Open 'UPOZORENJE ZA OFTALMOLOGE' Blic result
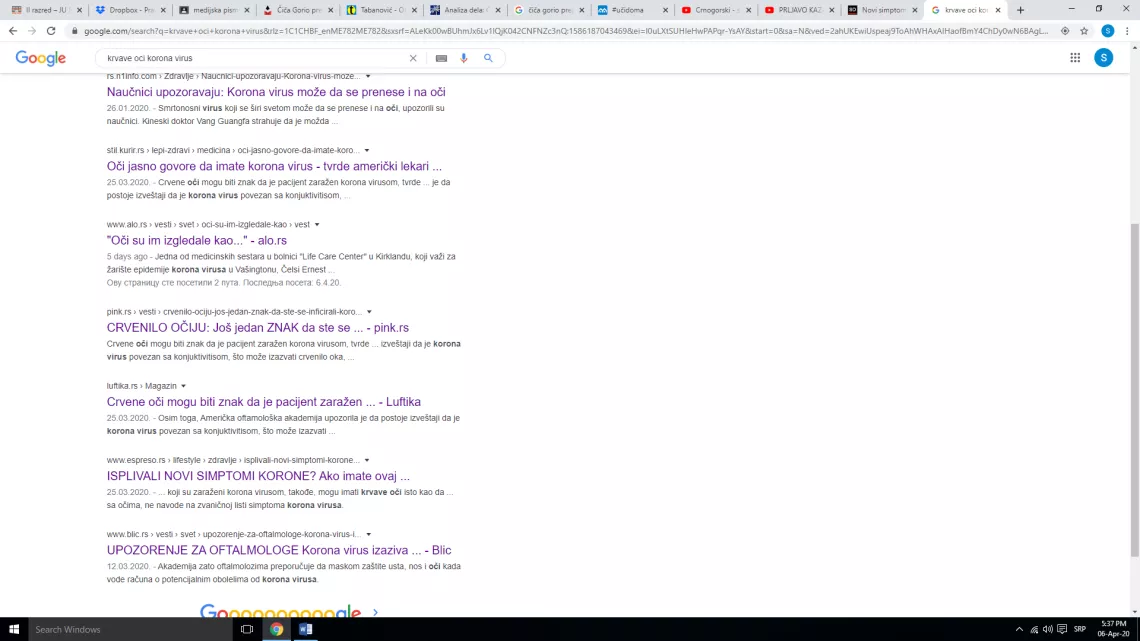This screenshot has width=1140, height=641. click(x=279, y=550)
